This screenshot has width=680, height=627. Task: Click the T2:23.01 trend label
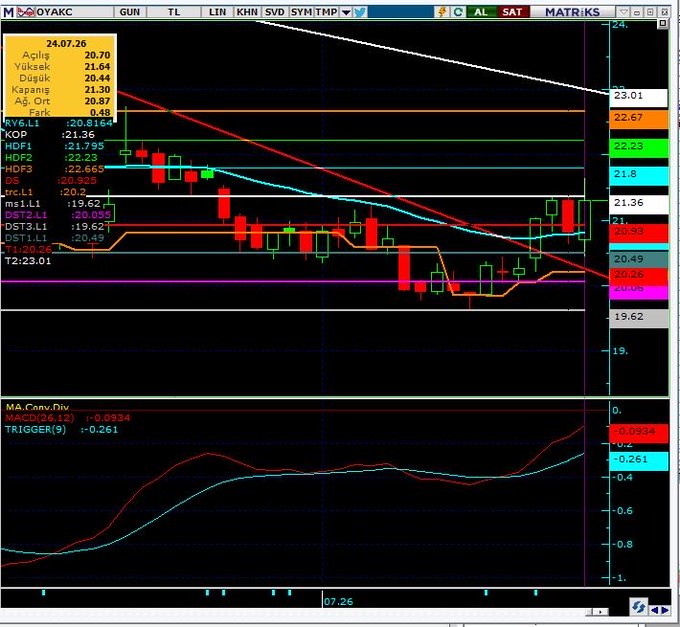(28, 261)
